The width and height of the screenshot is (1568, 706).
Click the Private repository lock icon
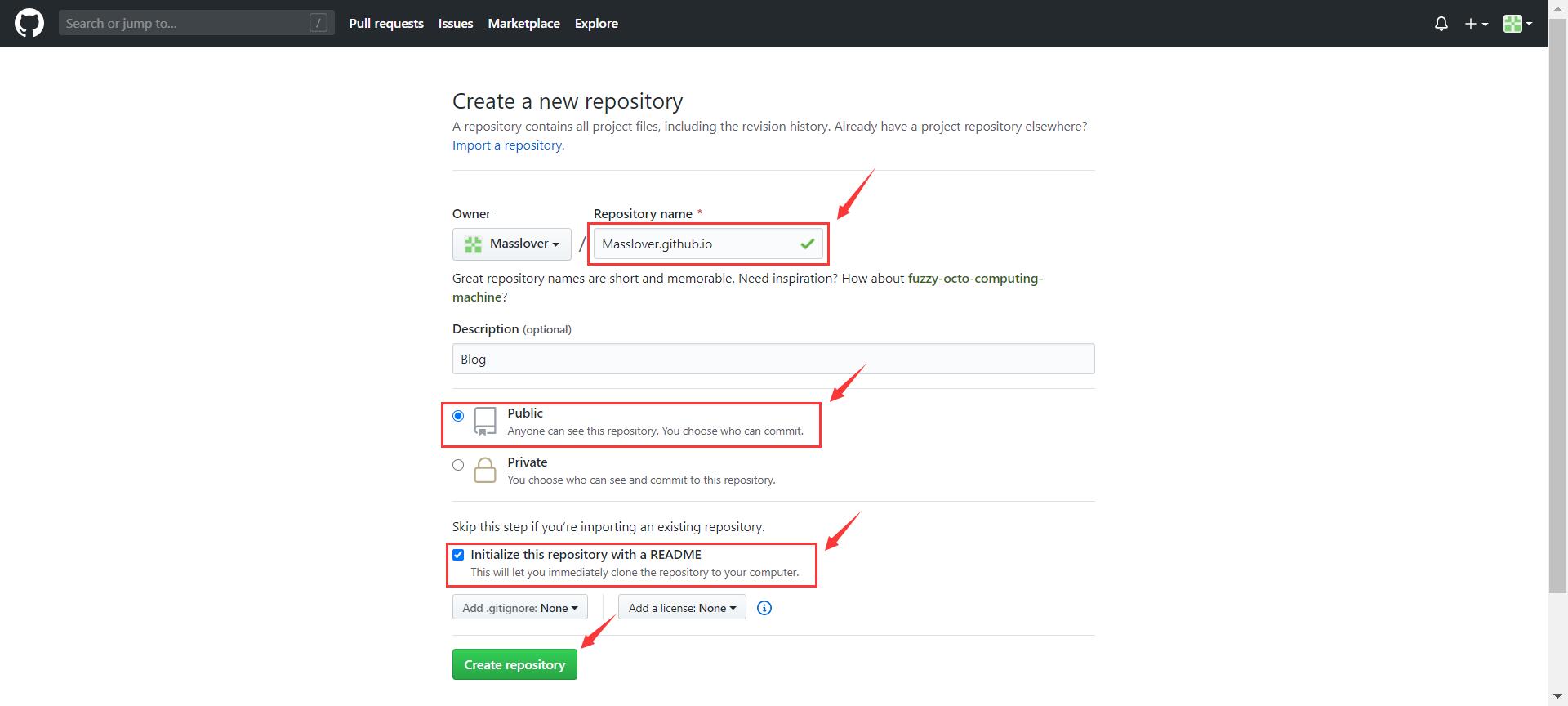pyautogui.click(x=485, y=470)
